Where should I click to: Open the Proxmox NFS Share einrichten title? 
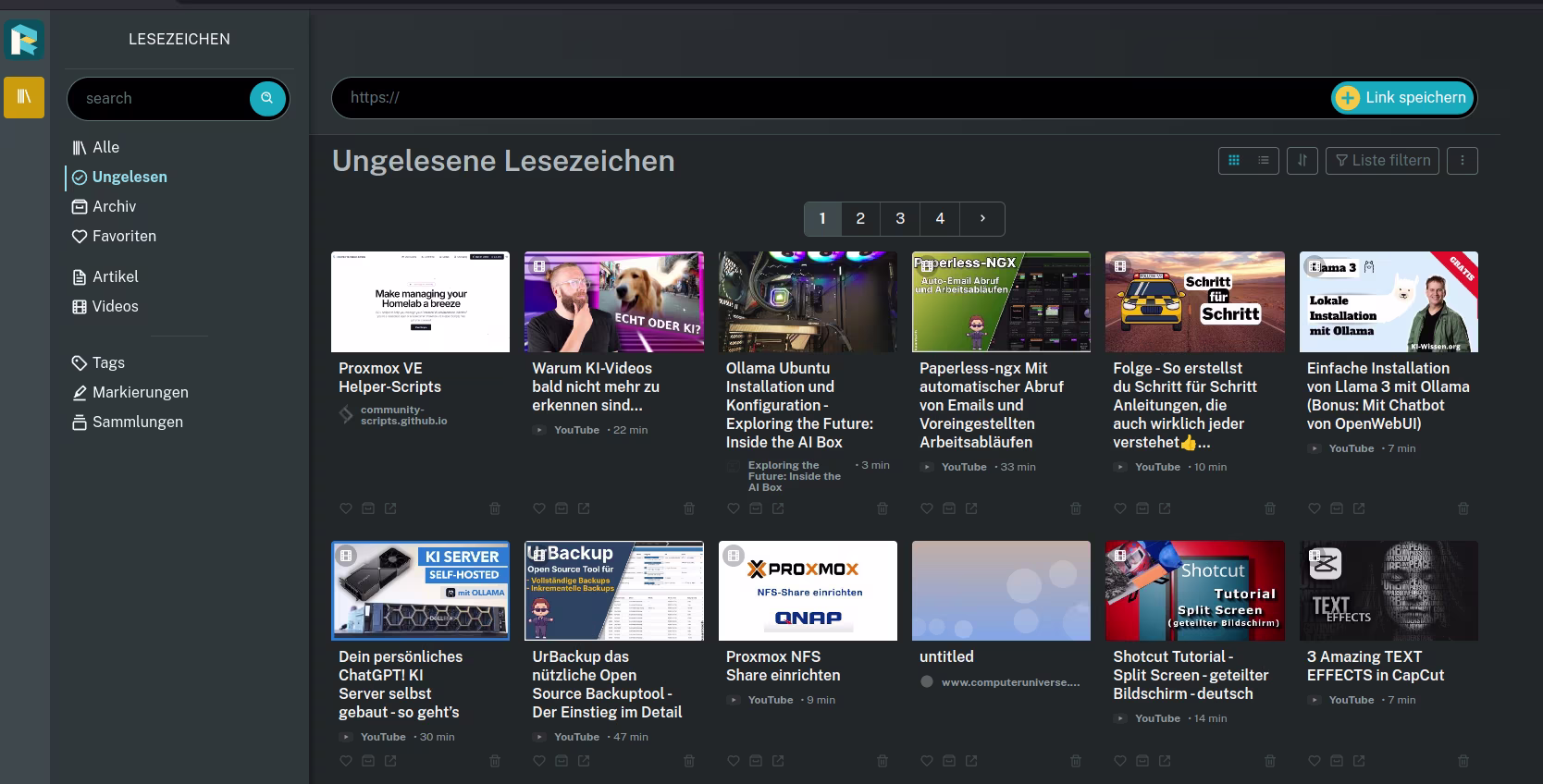[784, 666]
